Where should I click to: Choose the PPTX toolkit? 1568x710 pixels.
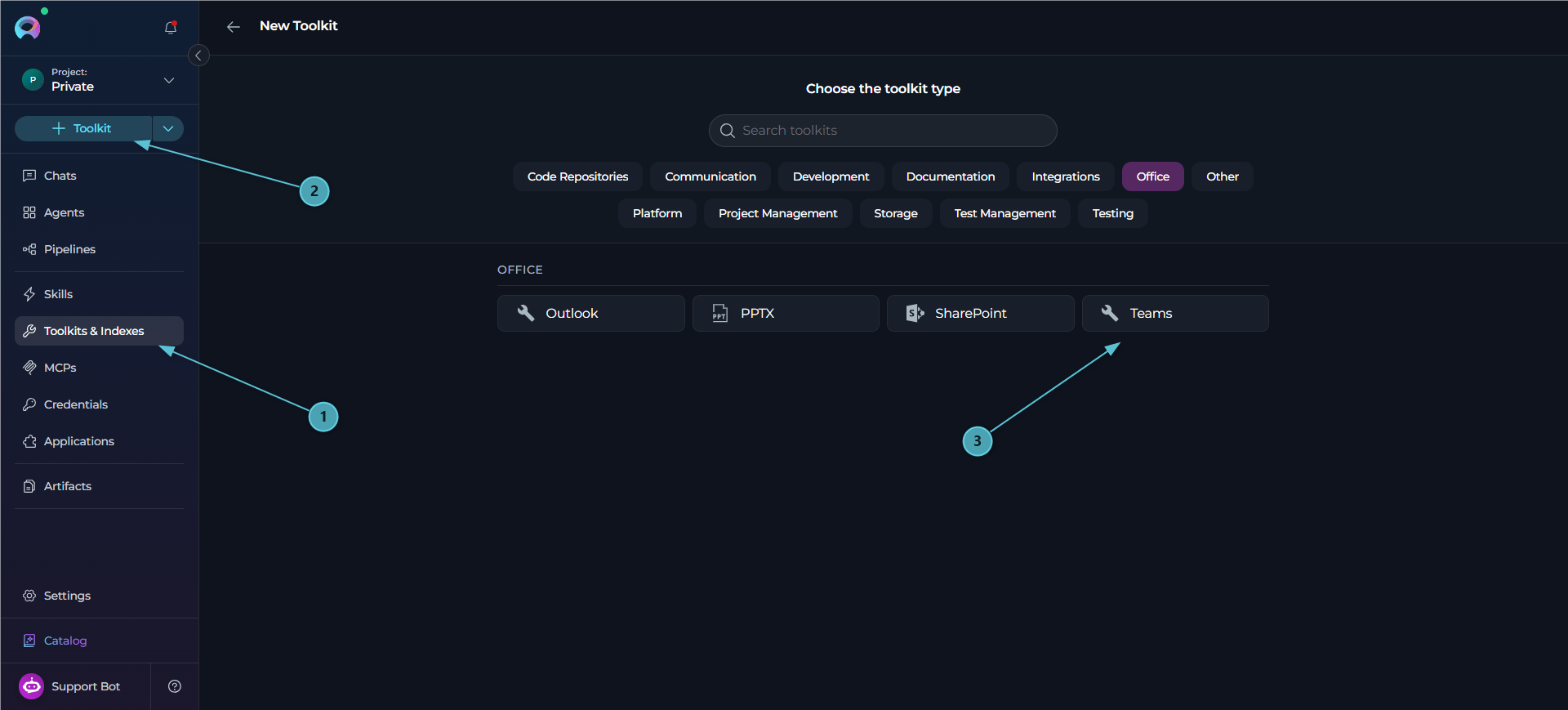click(x=786, y=313)
